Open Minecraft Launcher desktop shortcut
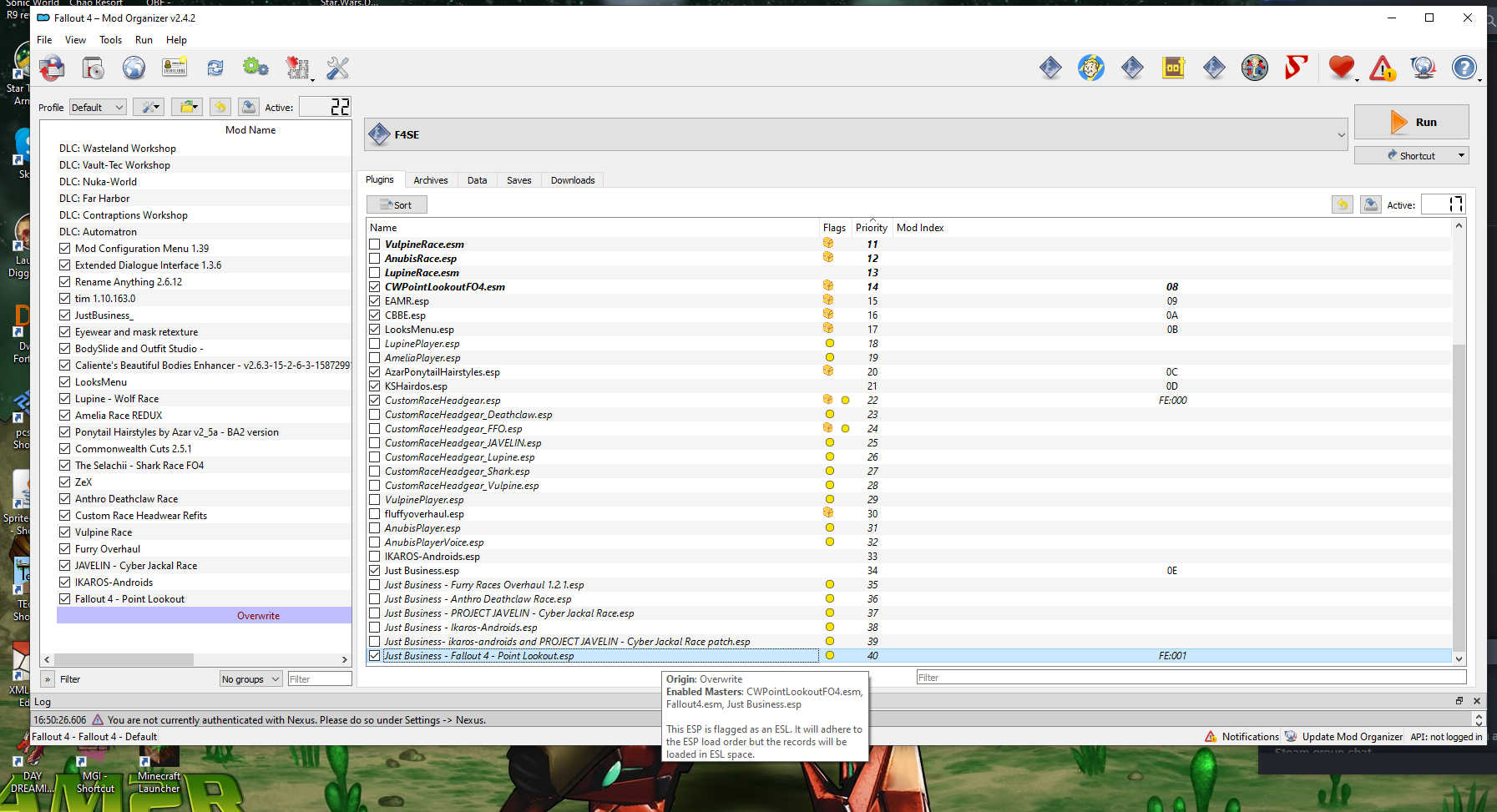The image size is (1497, 812). click(x=159, y=769)
